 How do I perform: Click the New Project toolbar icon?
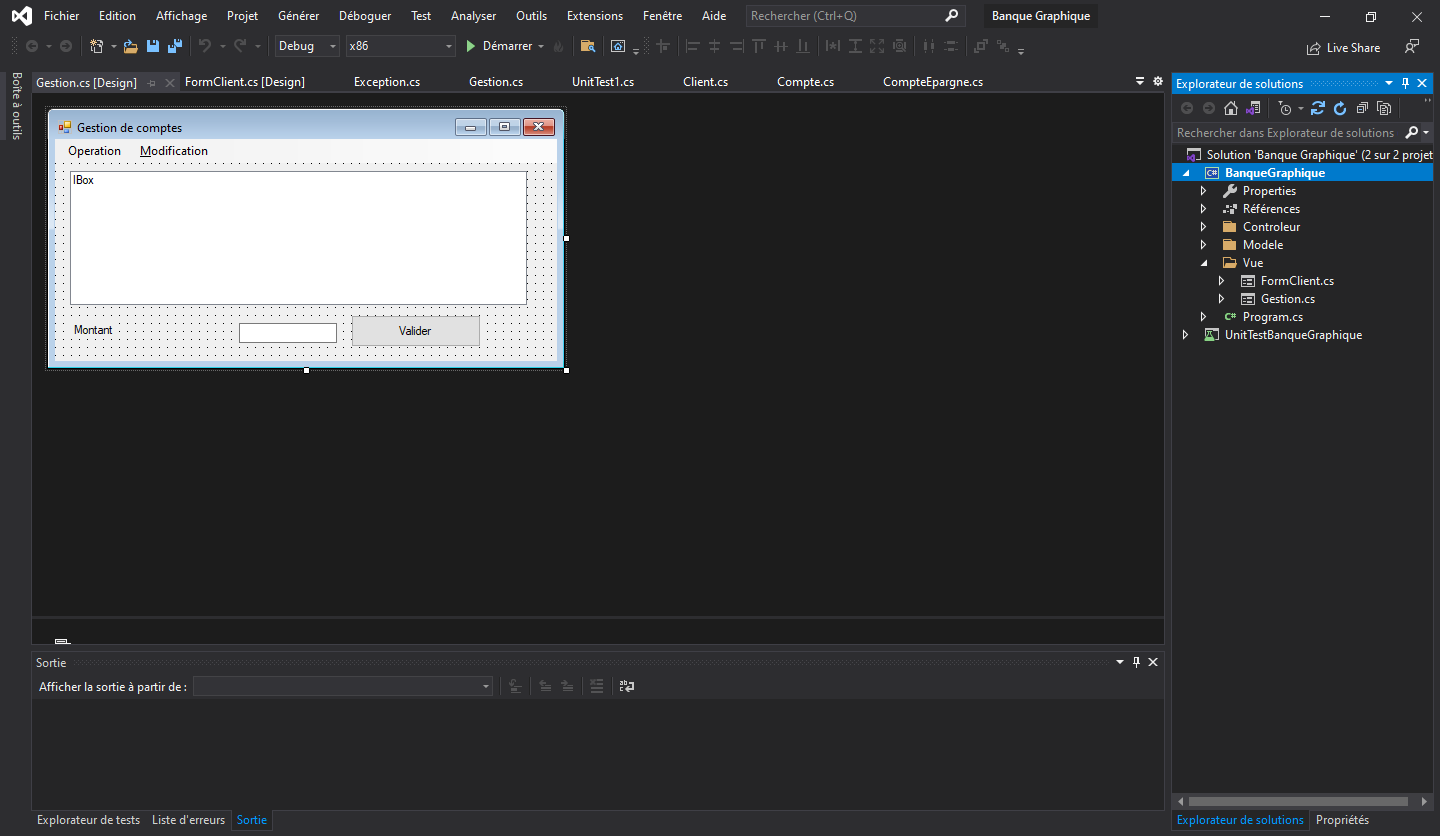coord(96,46)
